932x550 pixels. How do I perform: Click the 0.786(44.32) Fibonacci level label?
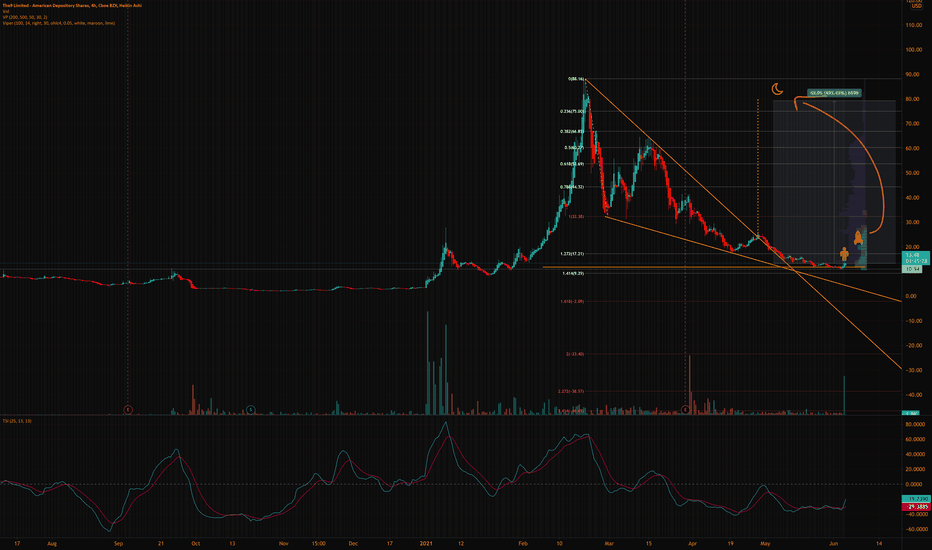[572, 187]
